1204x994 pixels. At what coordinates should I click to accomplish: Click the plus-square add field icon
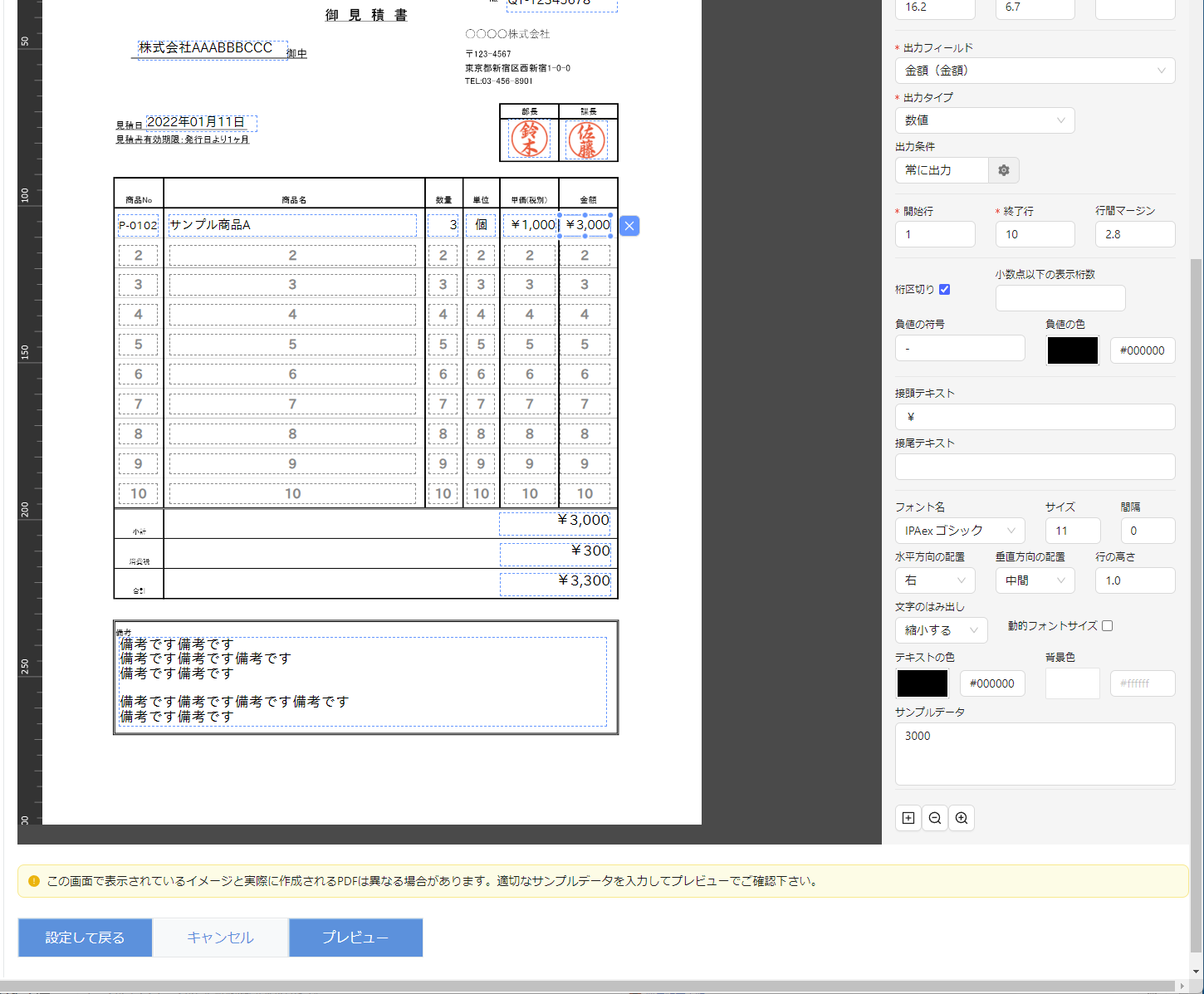908,818
